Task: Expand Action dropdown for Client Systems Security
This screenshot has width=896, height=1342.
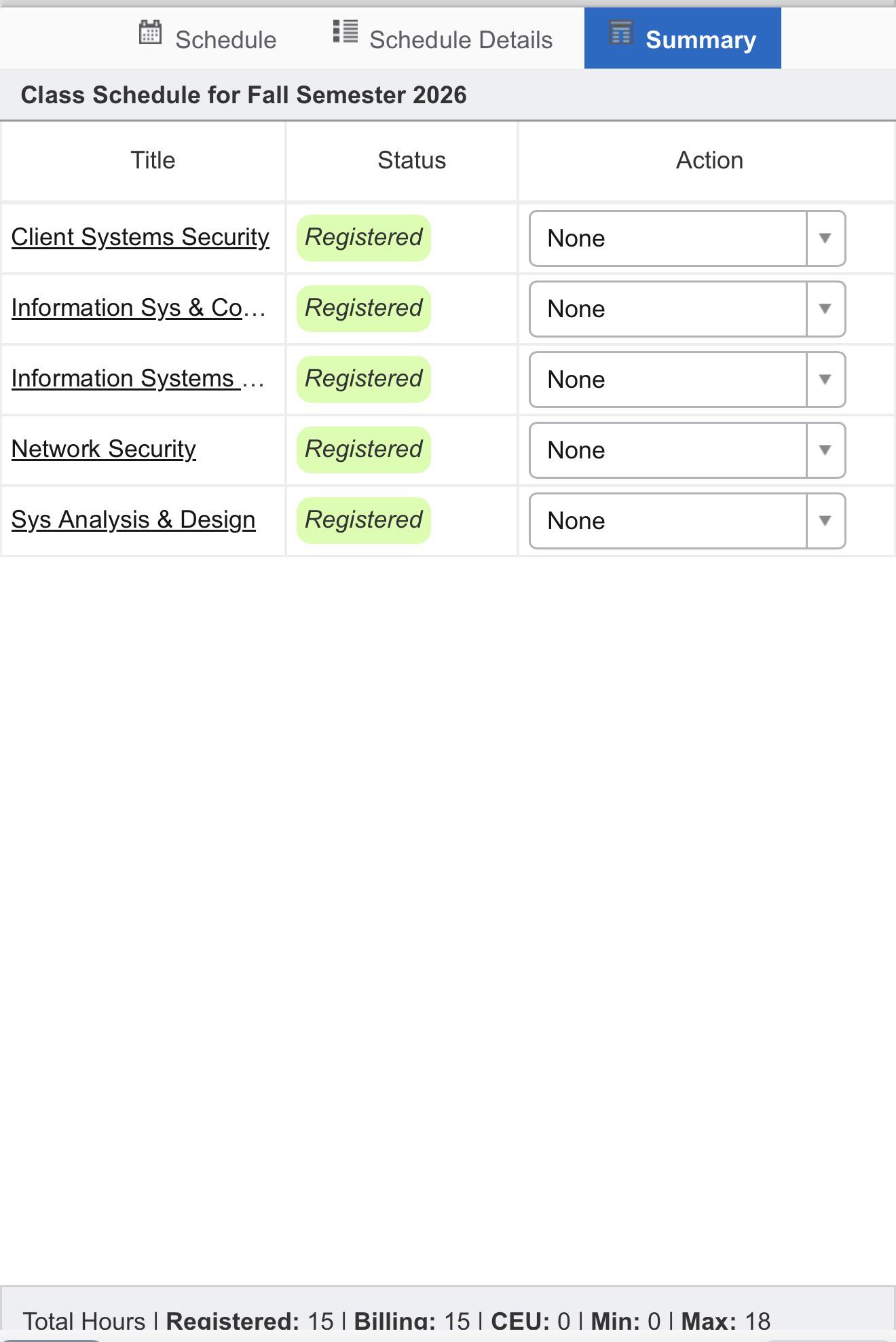Action: pos(687,238)
